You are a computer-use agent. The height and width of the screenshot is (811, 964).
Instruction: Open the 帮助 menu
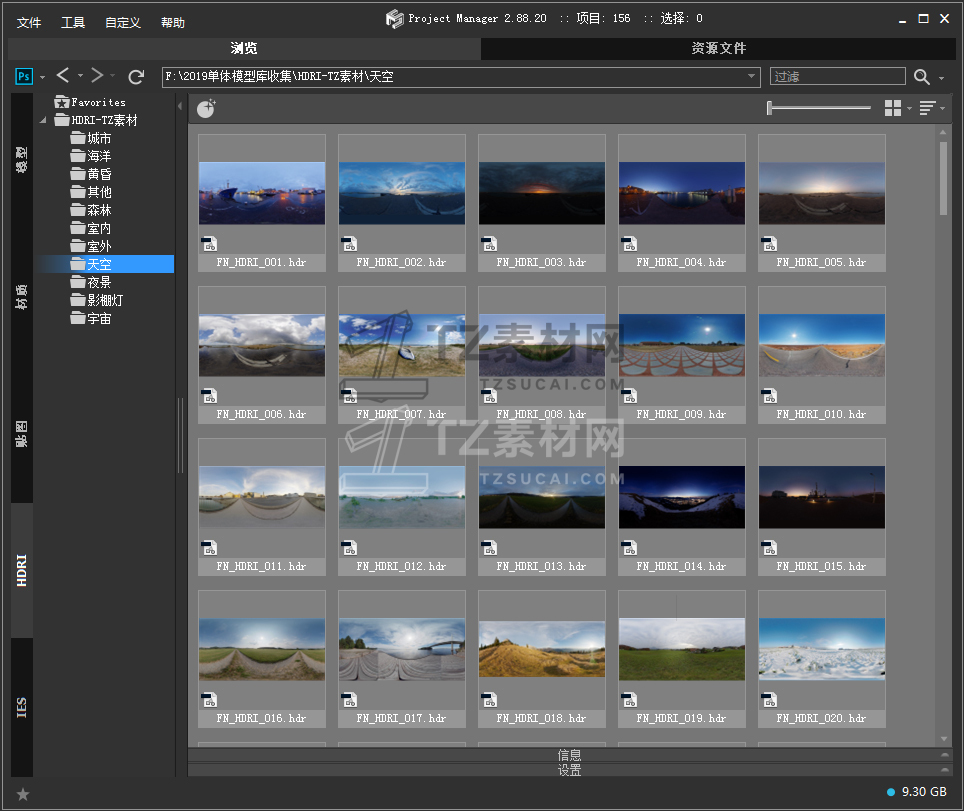pyautogui.click(x=173, y=23)
